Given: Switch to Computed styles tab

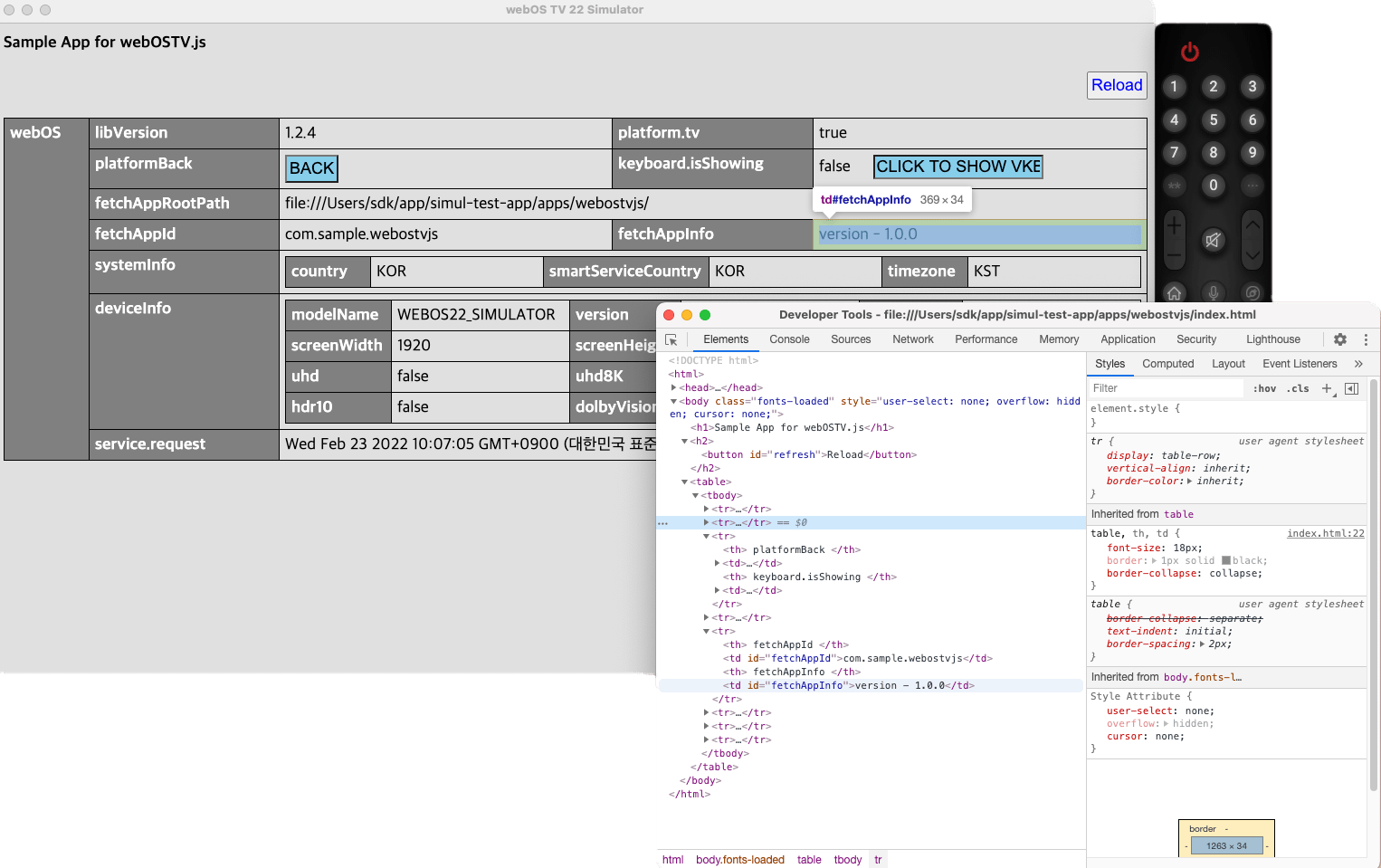Looking at the screenshot, I should coord(1167,364).
